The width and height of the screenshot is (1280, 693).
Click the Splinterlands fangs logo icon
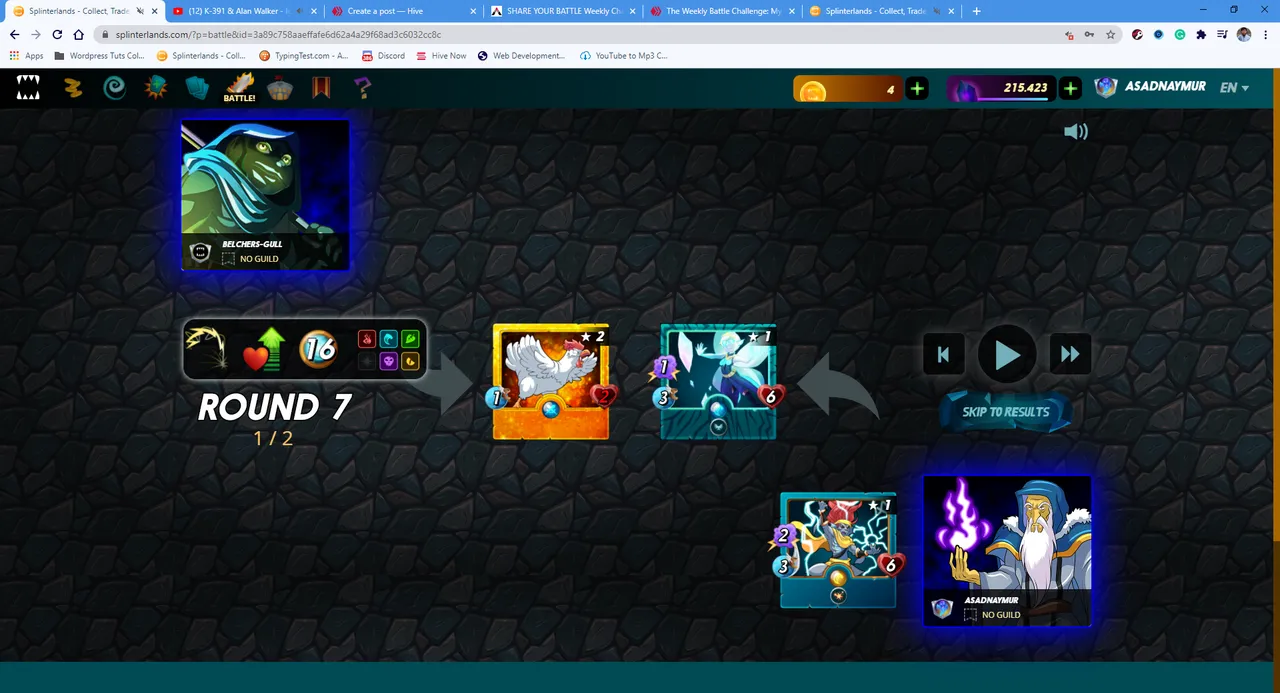pyautogui.click(x=28, y=88)
